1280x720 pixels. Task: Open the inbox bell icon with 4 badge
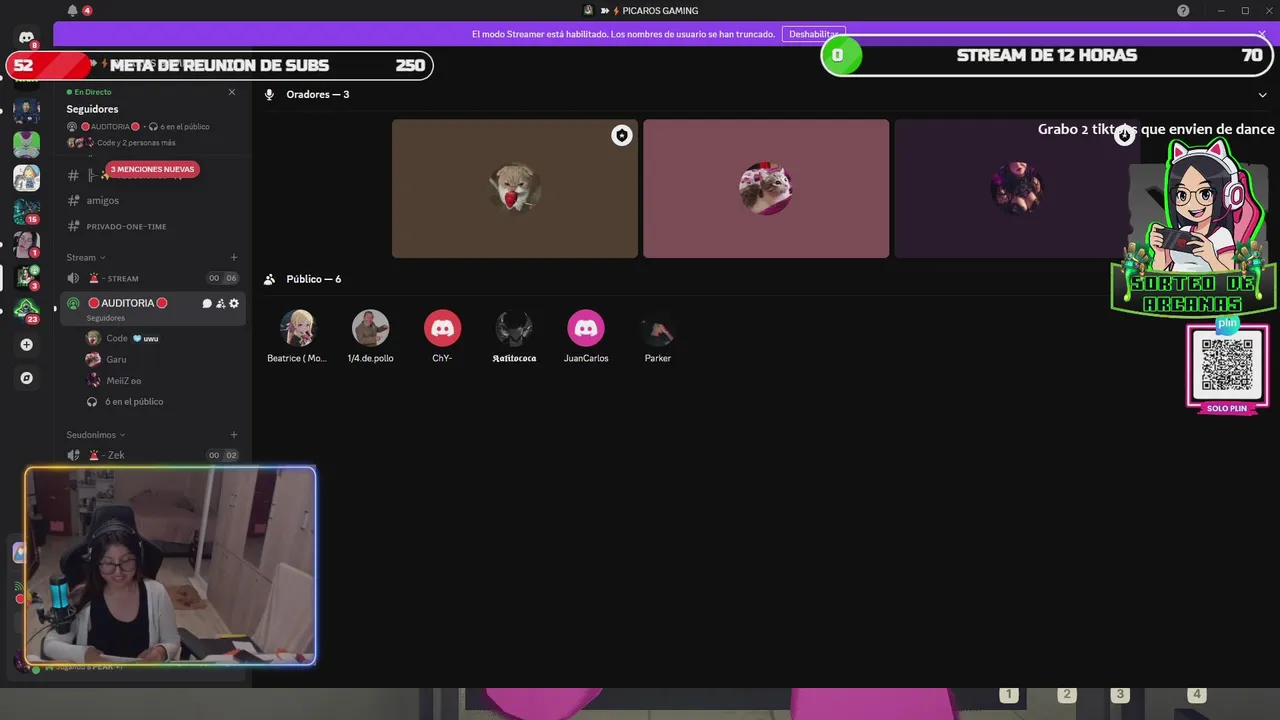pyautogui.click(x=72, y=10)
